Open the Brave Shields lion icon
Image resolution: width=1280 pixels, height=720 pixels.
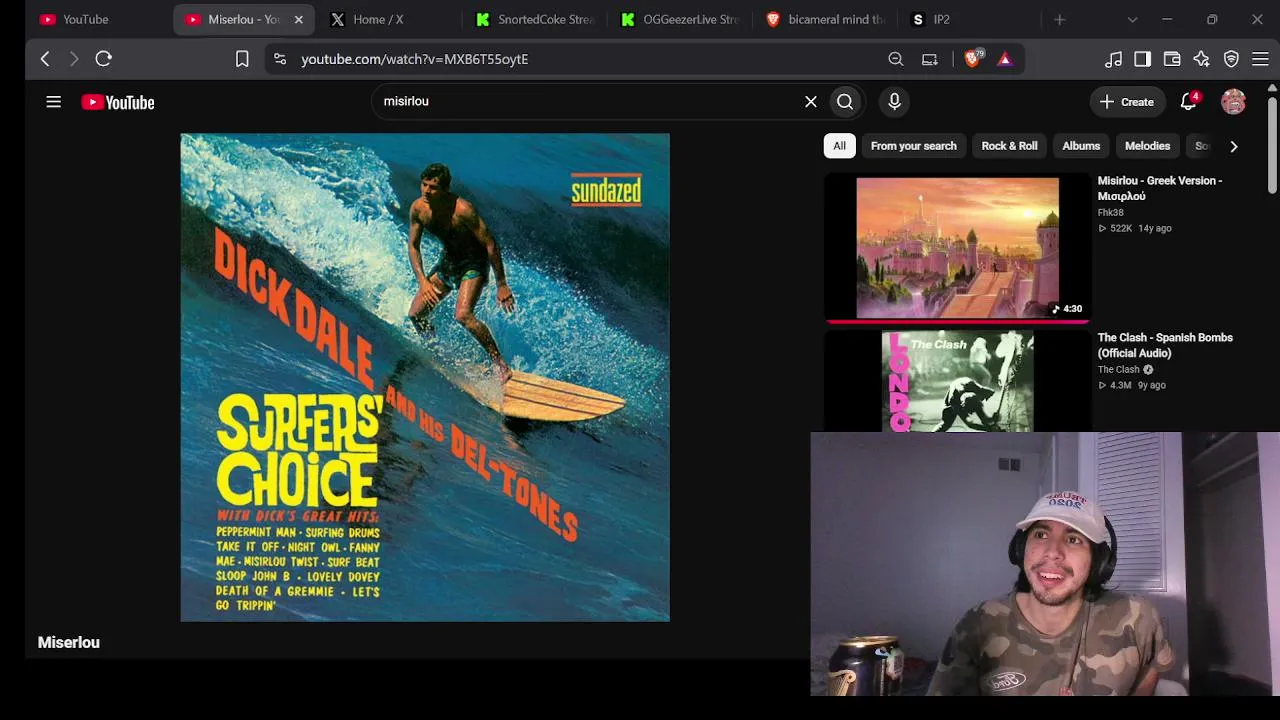point(972,59)
